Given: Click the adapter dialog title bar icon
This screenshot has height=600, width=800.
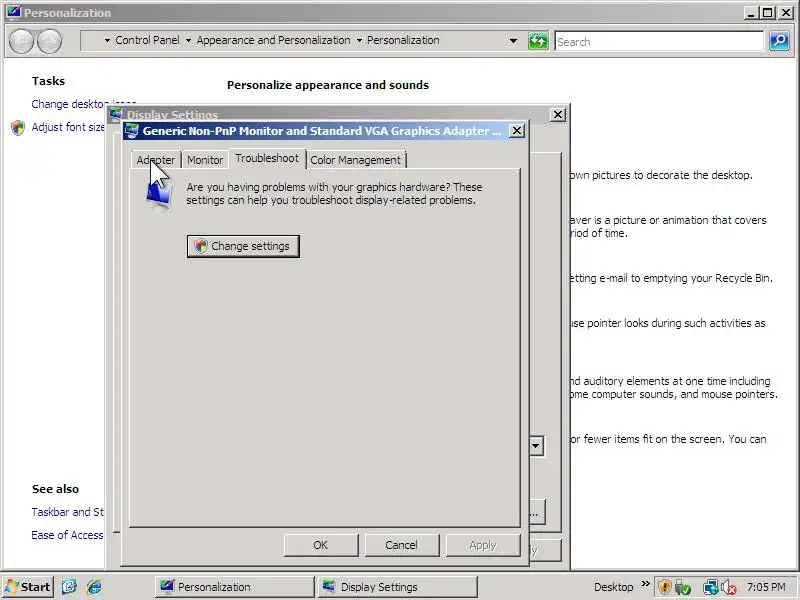Looking at the screenshot, I should coord(132,131).
